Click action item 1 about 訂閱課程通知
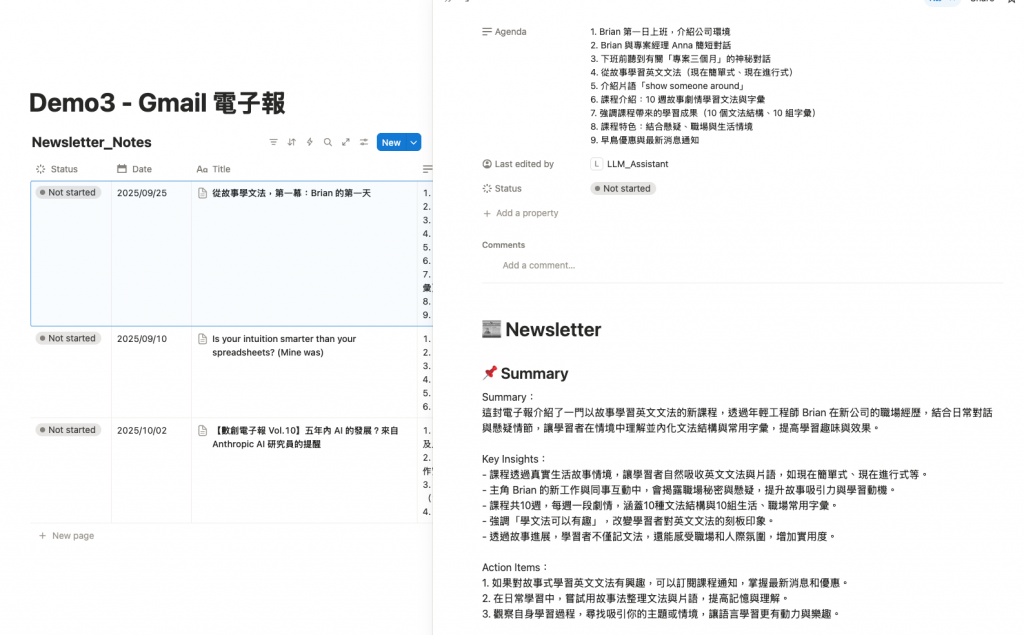The width and height of the screenshot is (1024, 635). point(665,583)
